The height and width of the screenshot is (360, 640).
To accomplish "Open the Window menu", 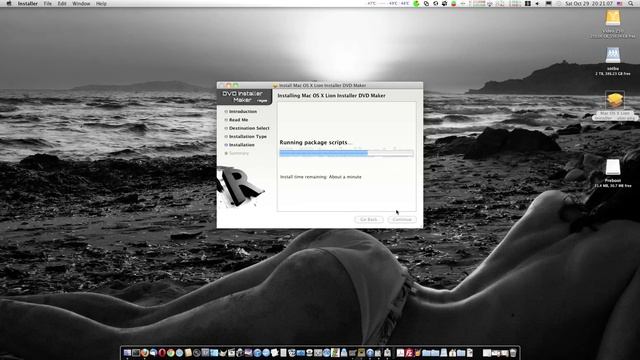I will 81,3.
